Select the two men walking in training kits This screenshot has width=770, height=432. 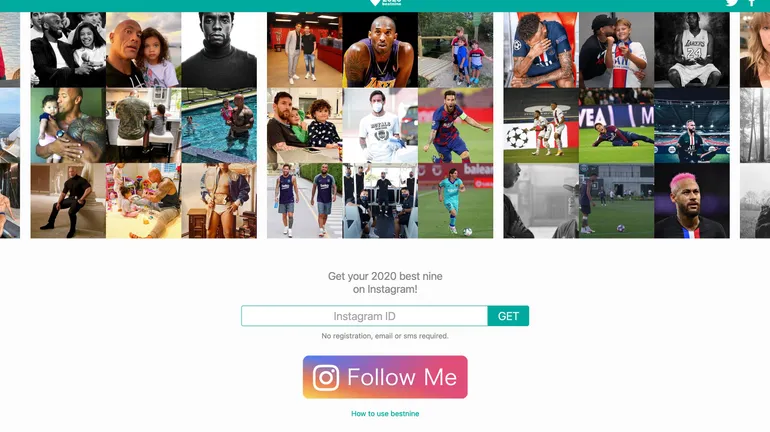pos(304,201)
